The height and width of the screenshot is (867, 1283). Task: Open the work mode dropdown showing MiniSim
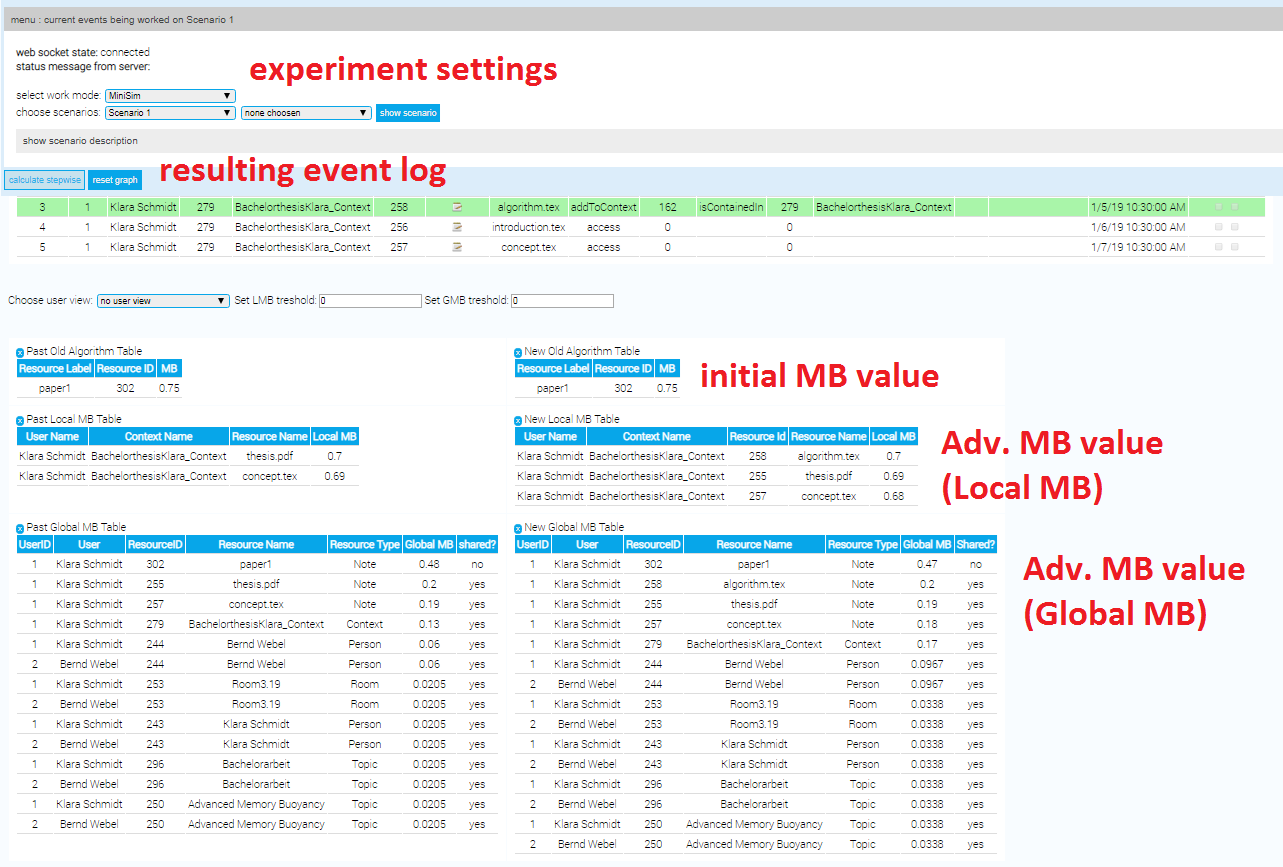170,96
